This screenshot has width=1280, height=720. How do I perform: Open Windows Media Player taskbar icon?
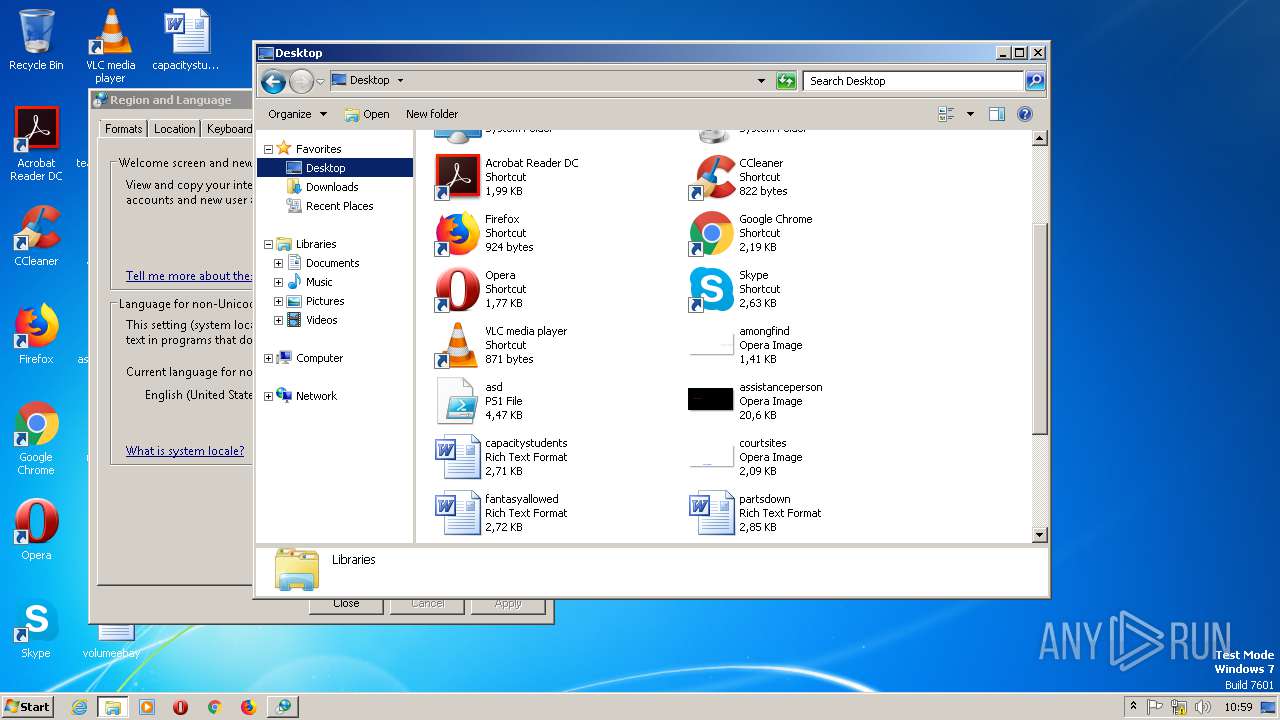point(147,707)
